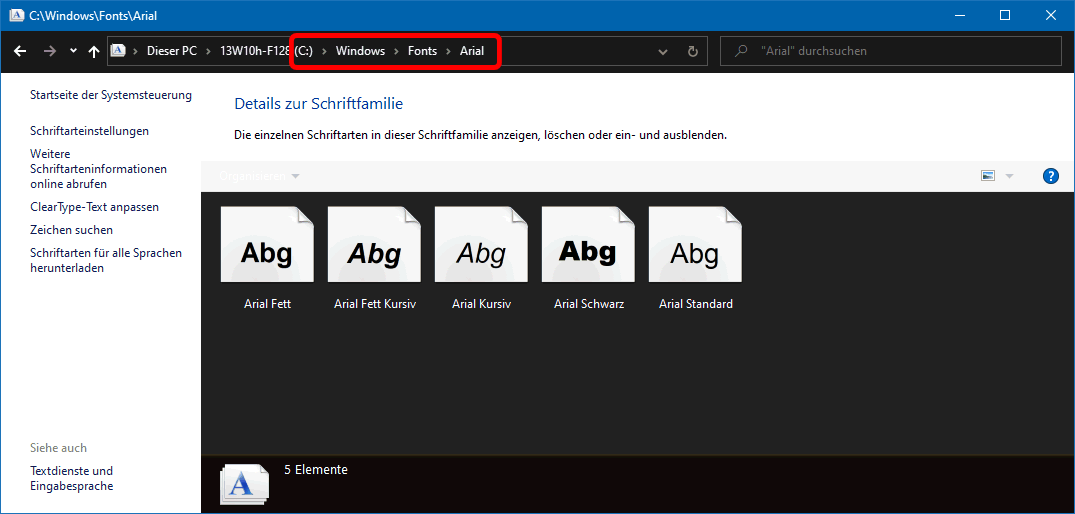This screenshot has height=514, width=1075.
Task: Click the ClearType-Text anpassen link
Action: coord(94,207)
